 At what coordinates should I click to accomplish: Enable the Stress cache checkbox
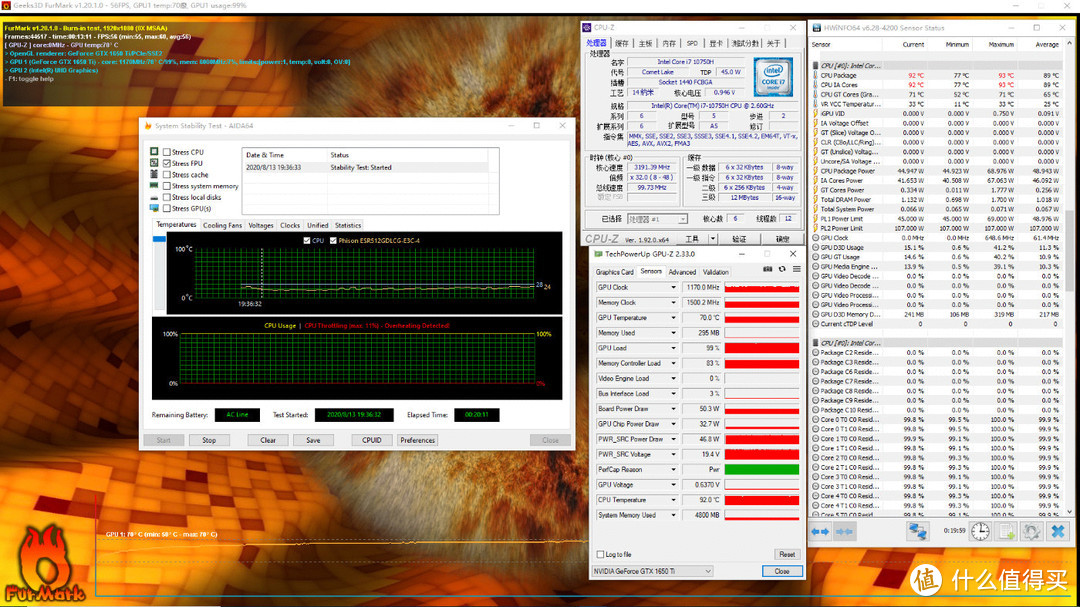pyautogui.click(x=167, y=175)
